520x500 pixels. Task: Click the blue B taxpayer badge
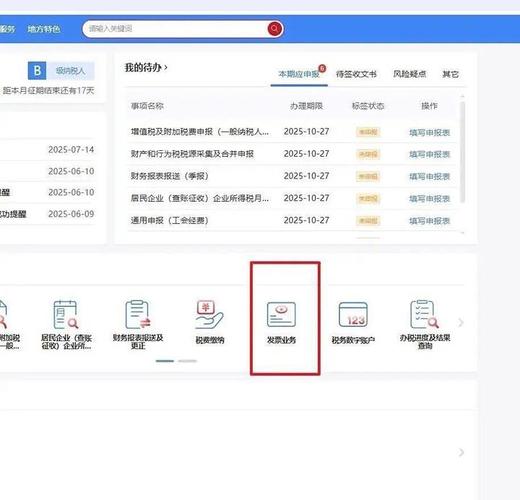(x=37, y=71)
